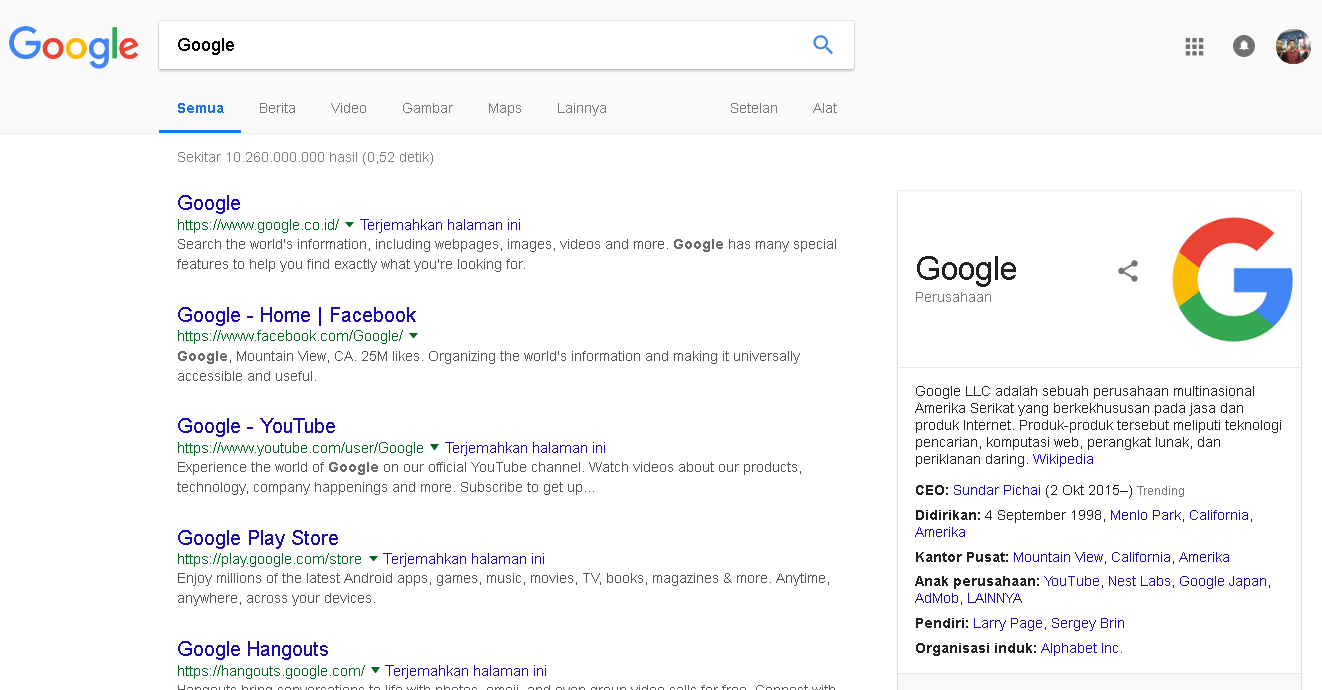The height and width of the screenshot is (690, 1322).
Task: Click Amerika link in Kantor Pusat row
Action: pos(1204,557)
